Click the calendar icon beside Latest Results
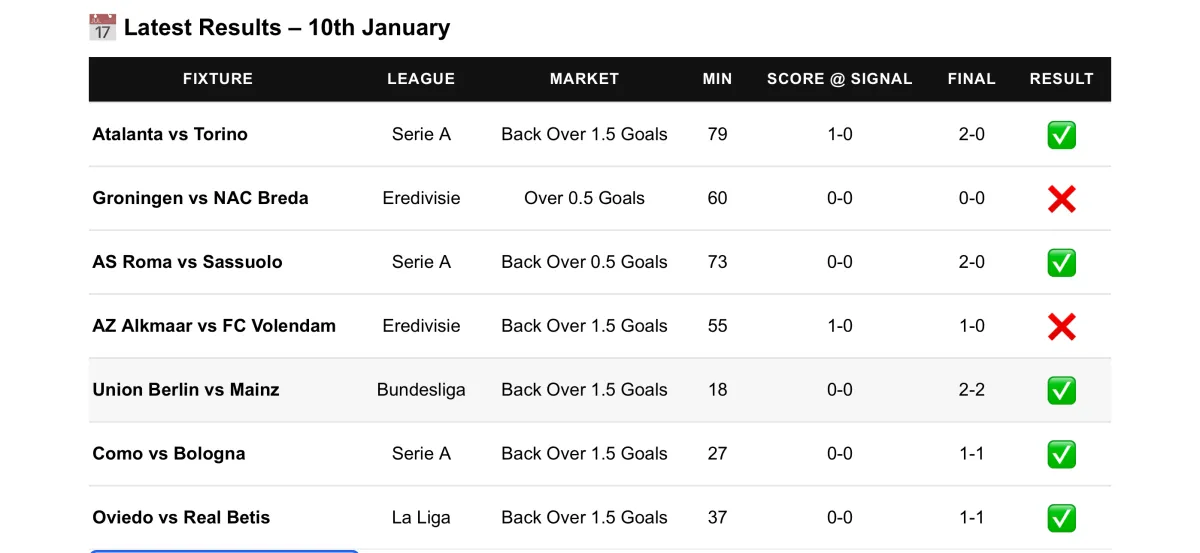The height and width of the screenshot is (553, 1200). click(103, 27)
